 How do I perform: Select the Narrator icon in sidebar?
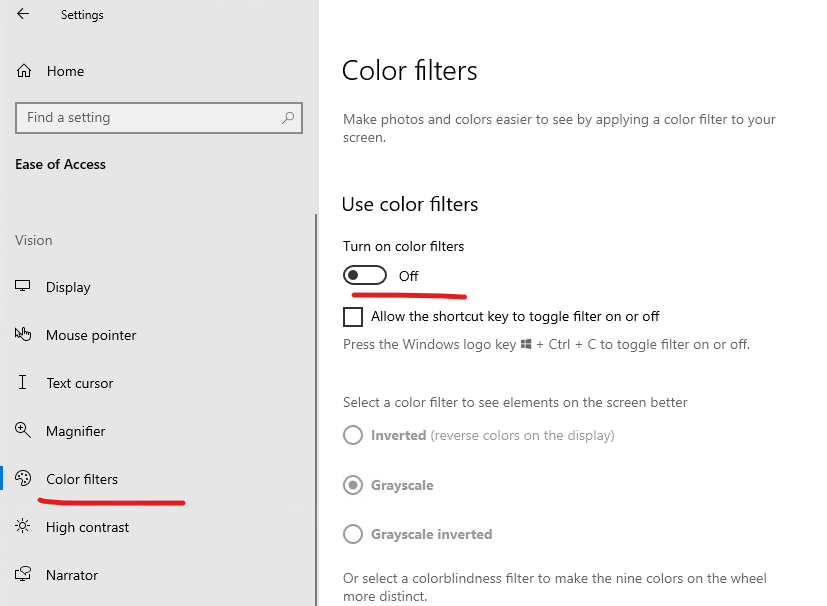point(22,575)
